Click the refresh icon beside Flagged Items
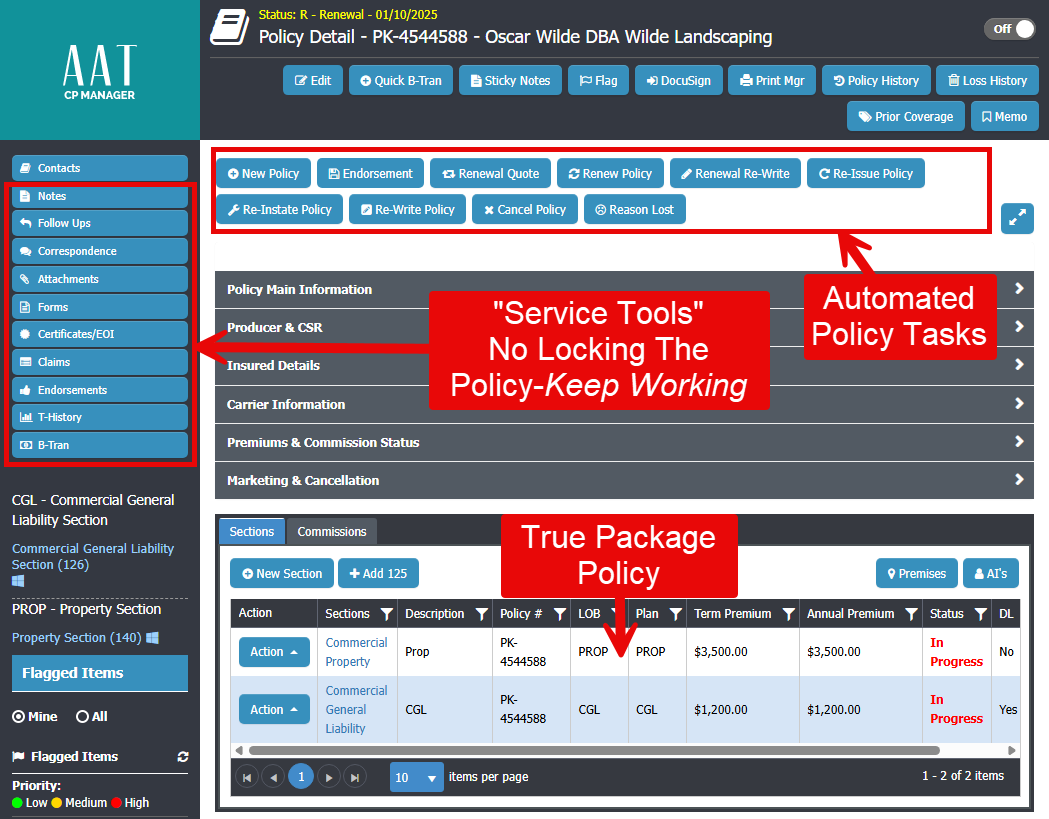The width and height of the screenshot is (1049, 819). pos(182,757)
